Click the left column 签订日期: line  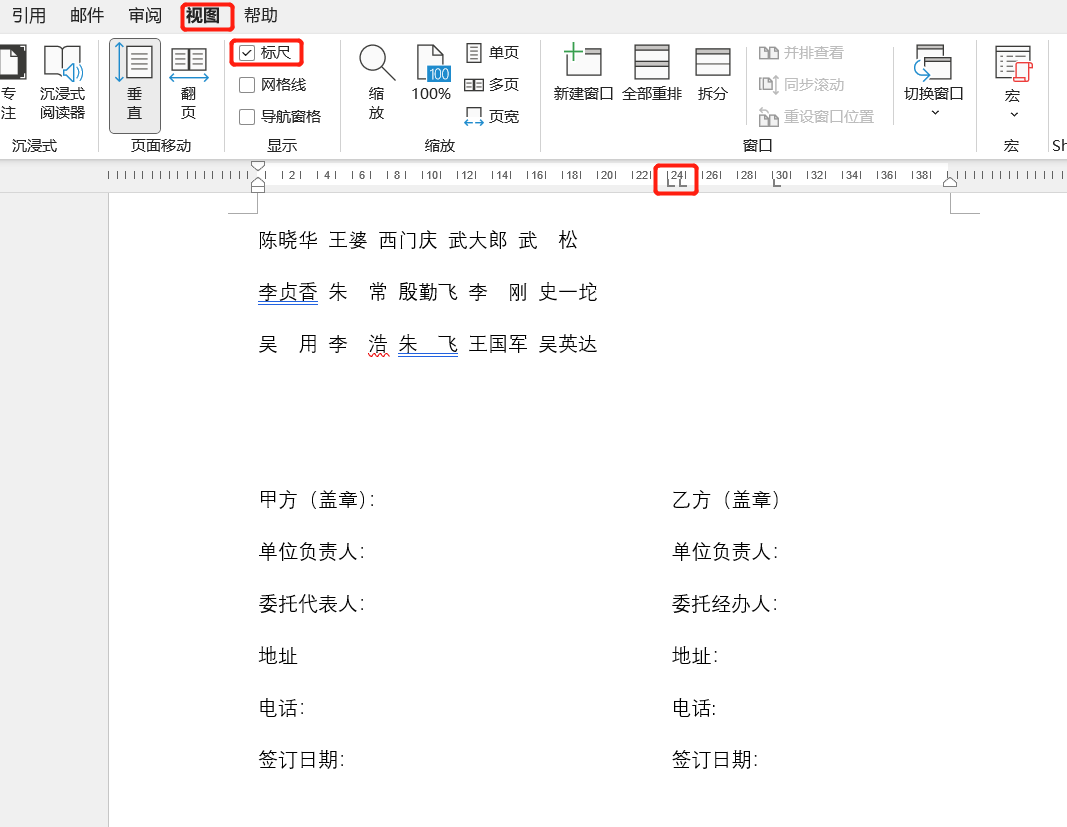coord(301,760)
